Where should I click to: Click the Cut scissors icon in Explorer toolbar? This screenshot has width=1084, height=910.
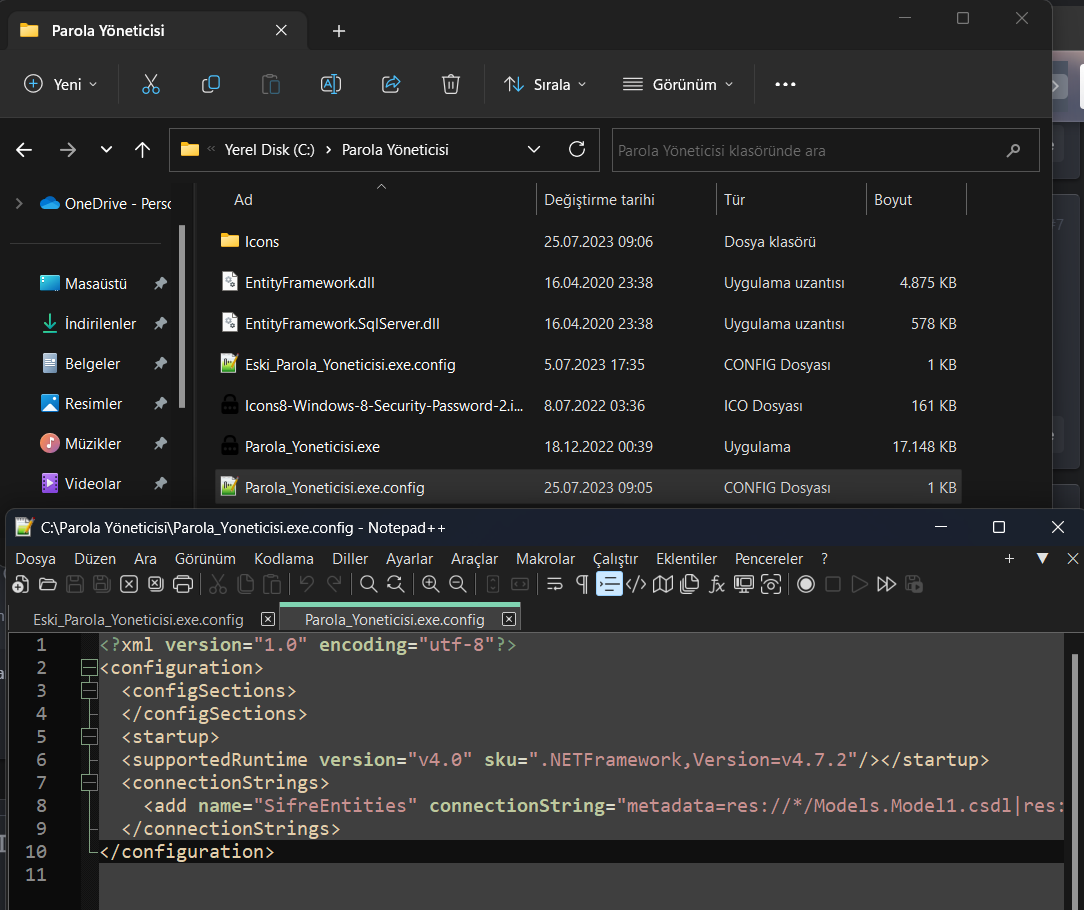pyautogui.click(x=151, y=84)
